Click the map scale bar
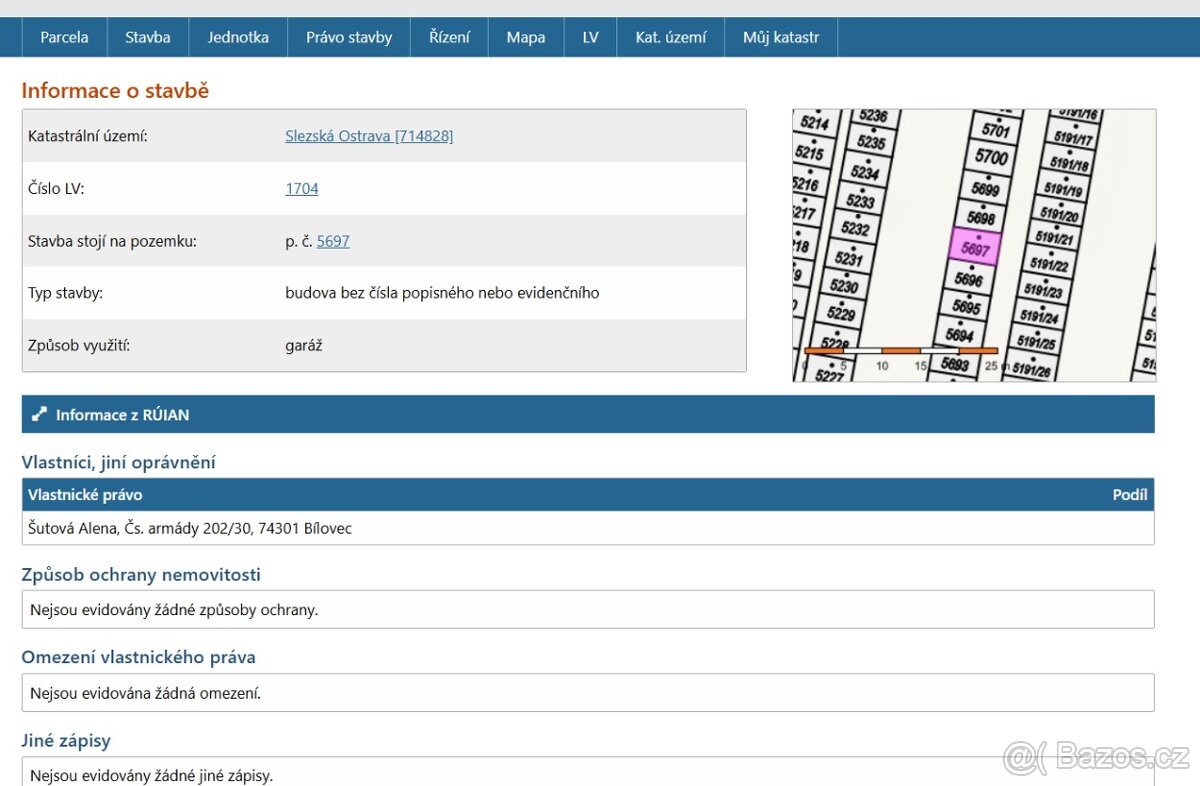The width and height of the screenshot is (1200, 786). [x=900, y=351]
